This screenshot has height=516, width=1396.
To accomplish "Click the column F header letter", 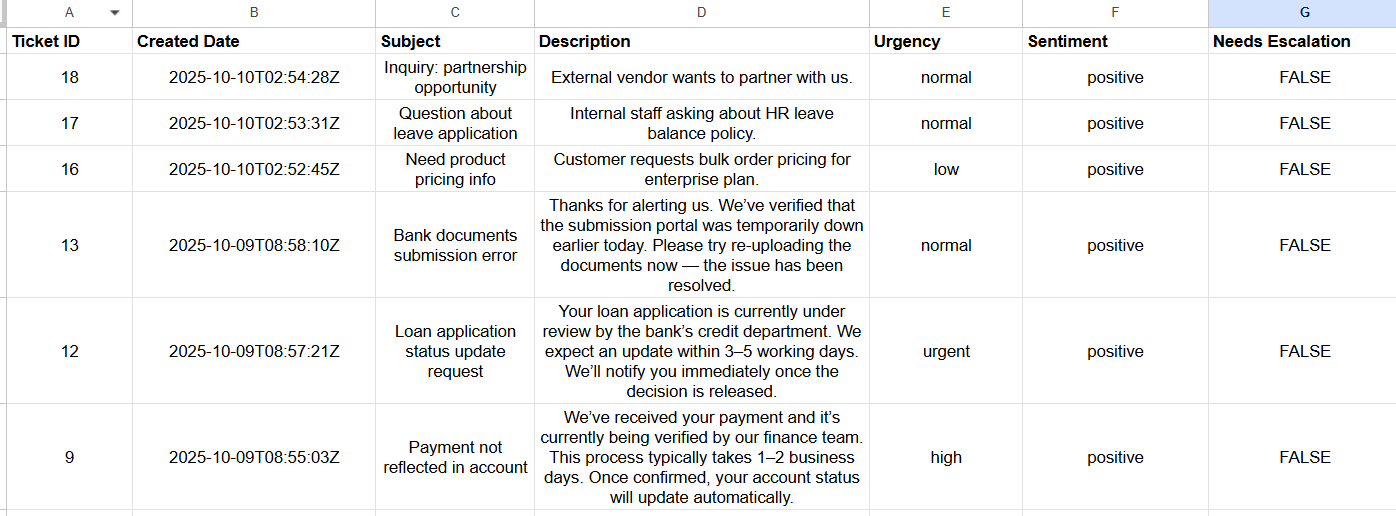I will point(1115,13).
